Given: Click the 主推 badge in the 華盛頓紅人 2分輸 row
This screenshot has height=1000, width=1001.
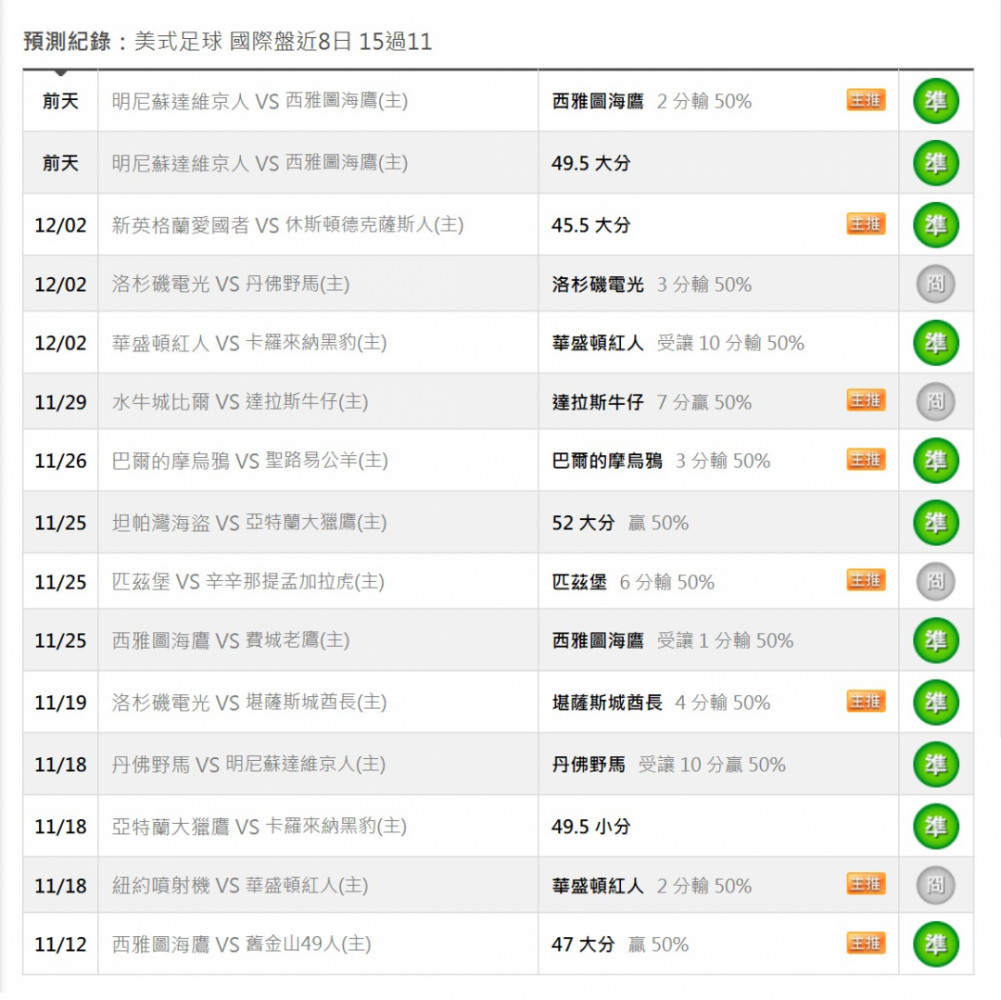Looking at the screenshot, I should pos(866,884).
